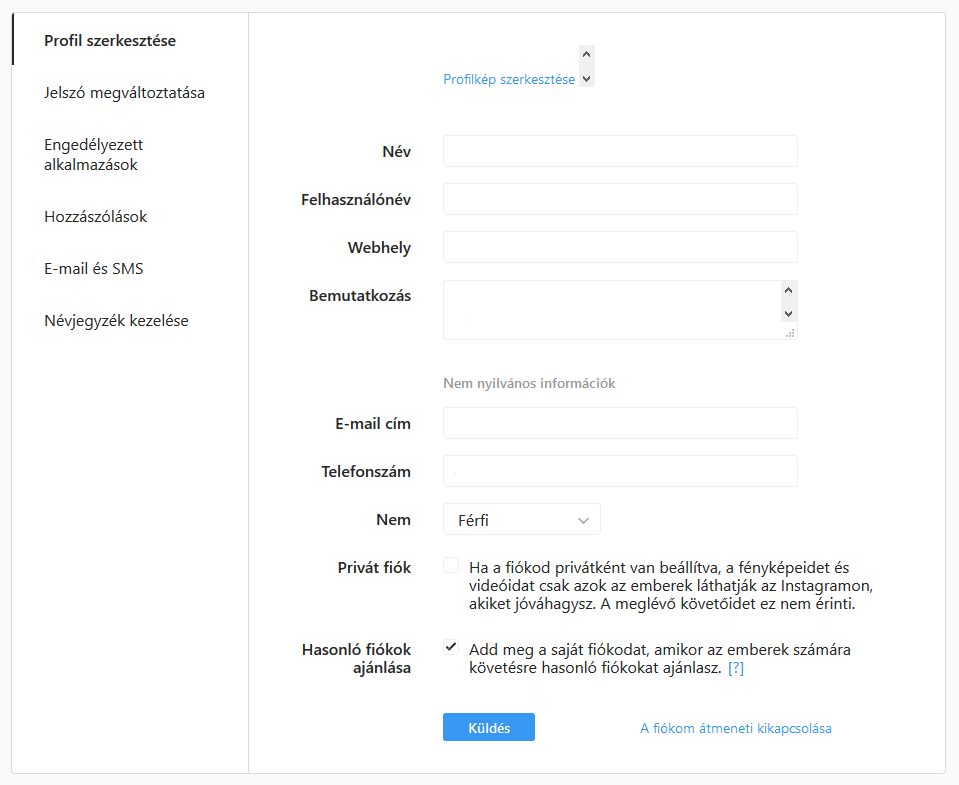Click the Bemutatkozás textarea scroll-down arrow
Image resolution: width=959 pixels, height=785 pixels.
coord(788,314)
